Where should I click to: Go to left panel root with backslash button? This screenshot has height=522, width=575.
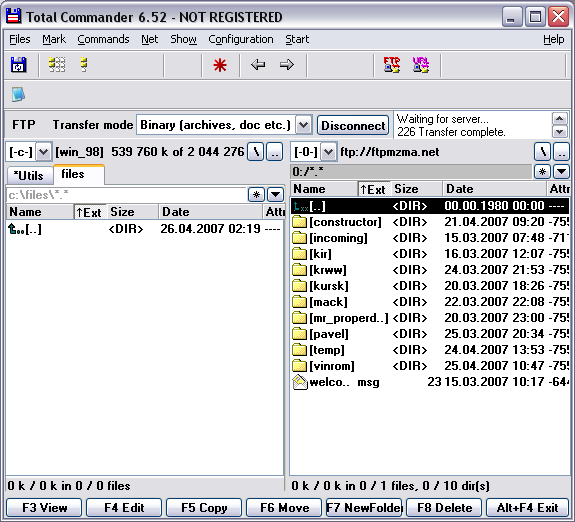(256, 152)
